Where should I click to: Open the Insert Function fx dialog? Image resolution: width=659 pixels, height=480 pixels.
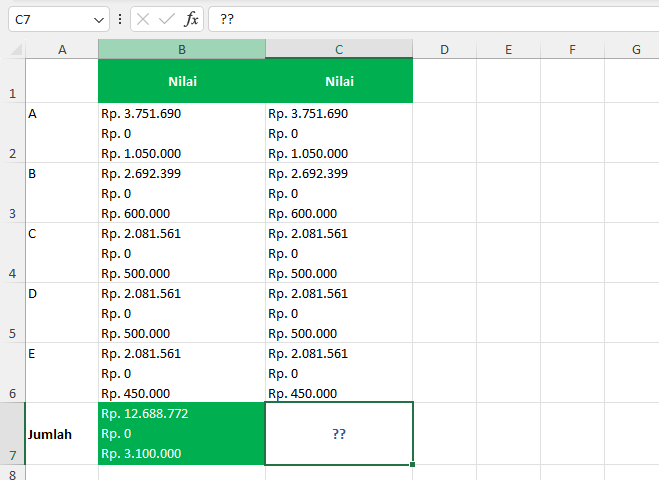click(191, 19)
